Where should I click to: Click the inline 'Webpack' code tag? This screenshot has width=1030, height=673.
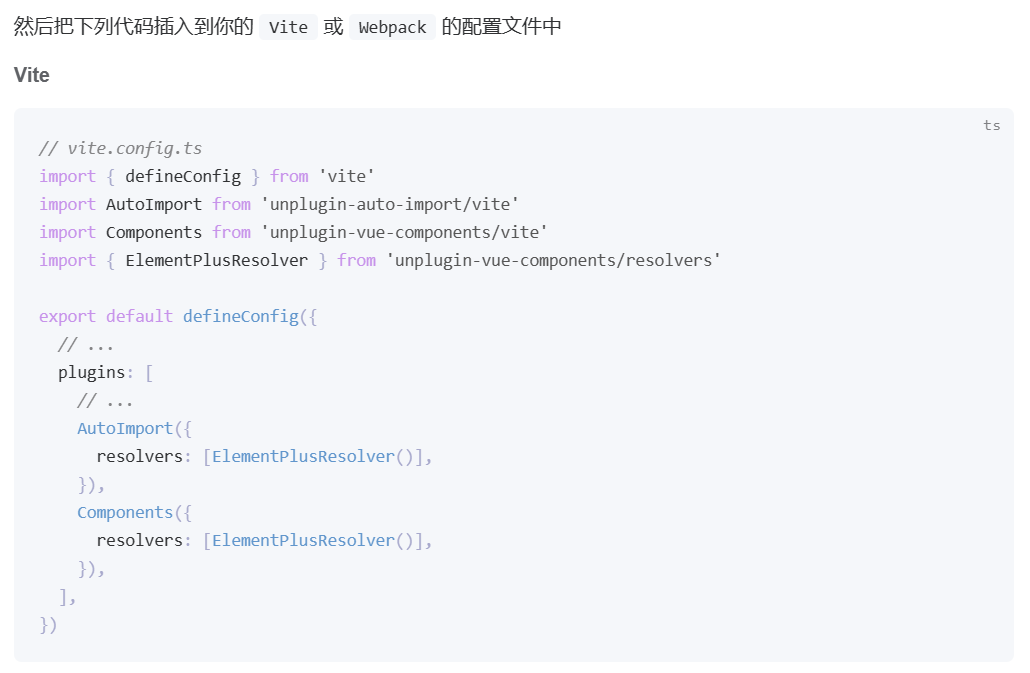pos(392,27)
